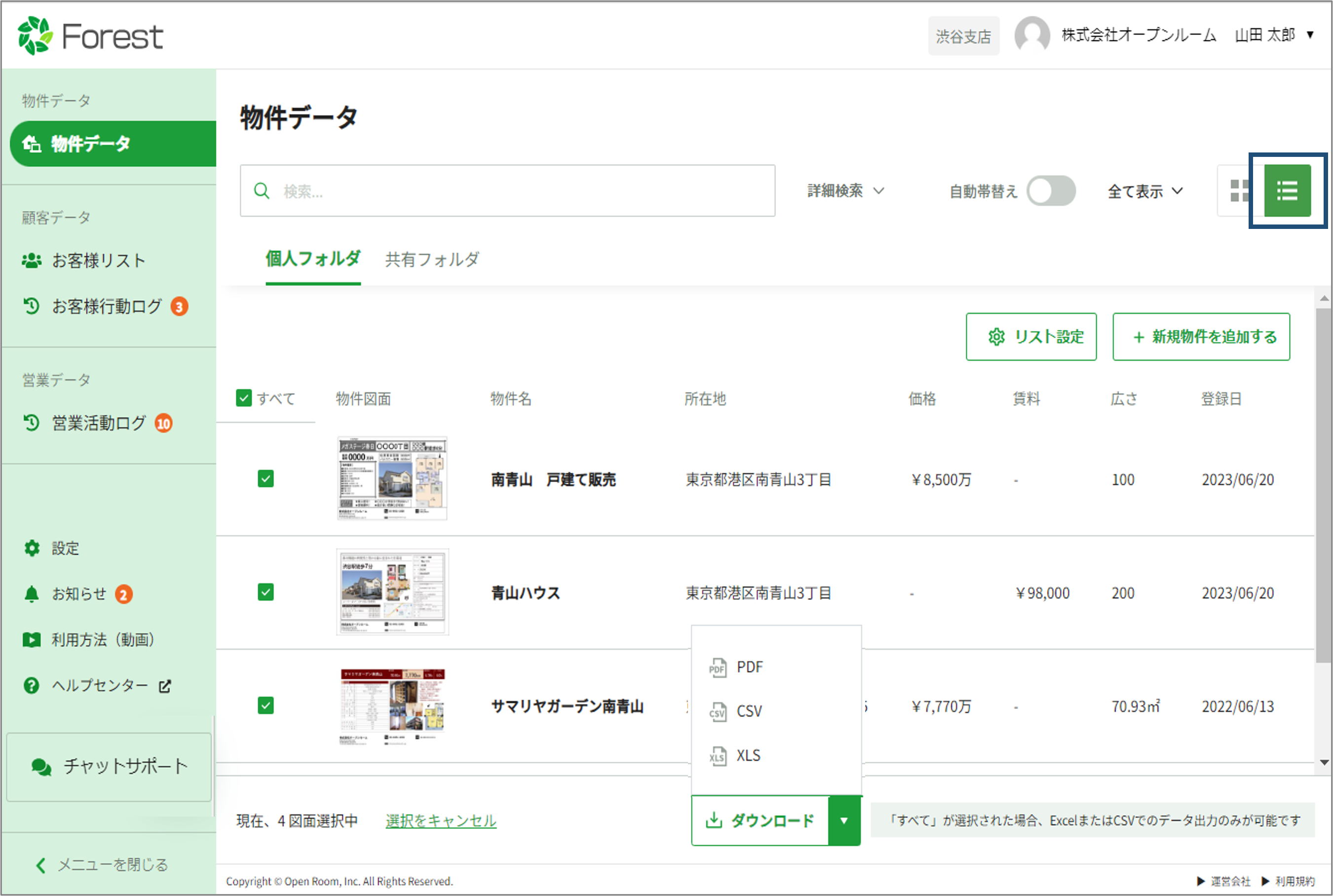Switch to grid view icon
Viewport: 1333px width, 896px height.
tap(1239, 191)
